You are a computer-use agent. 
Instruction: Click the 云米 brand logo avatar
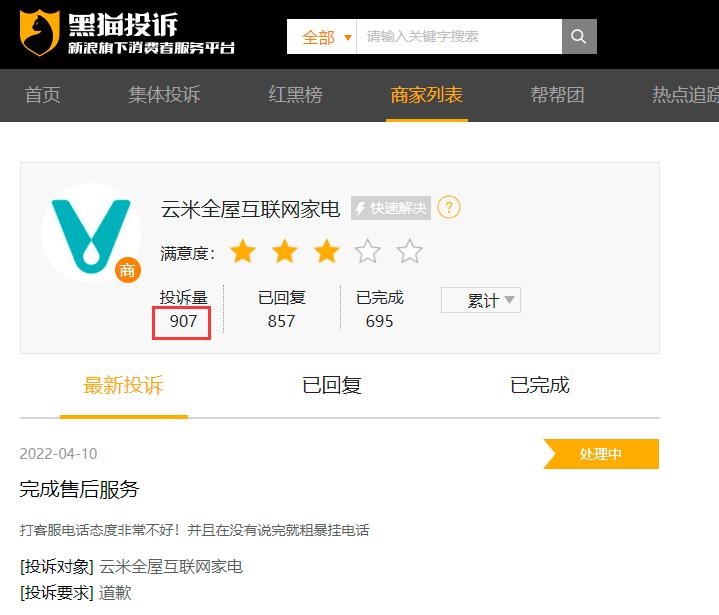[x=91, y=233]
